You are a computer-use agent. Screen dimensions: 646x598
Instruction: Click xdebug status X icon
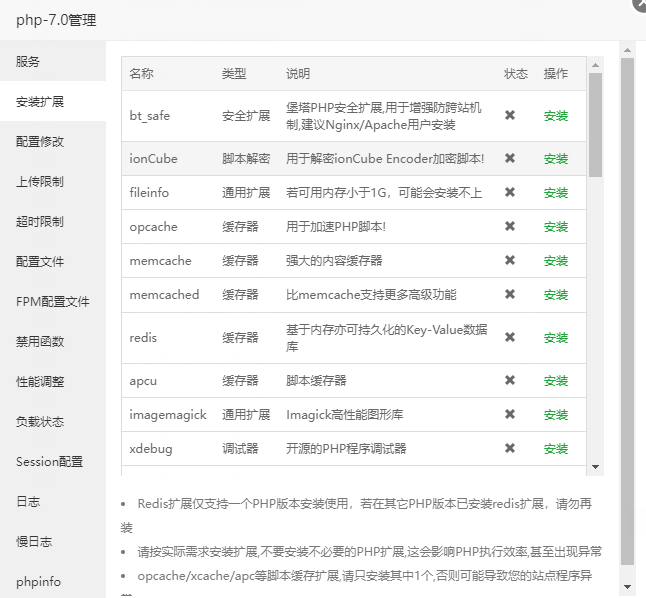(510, 448)
